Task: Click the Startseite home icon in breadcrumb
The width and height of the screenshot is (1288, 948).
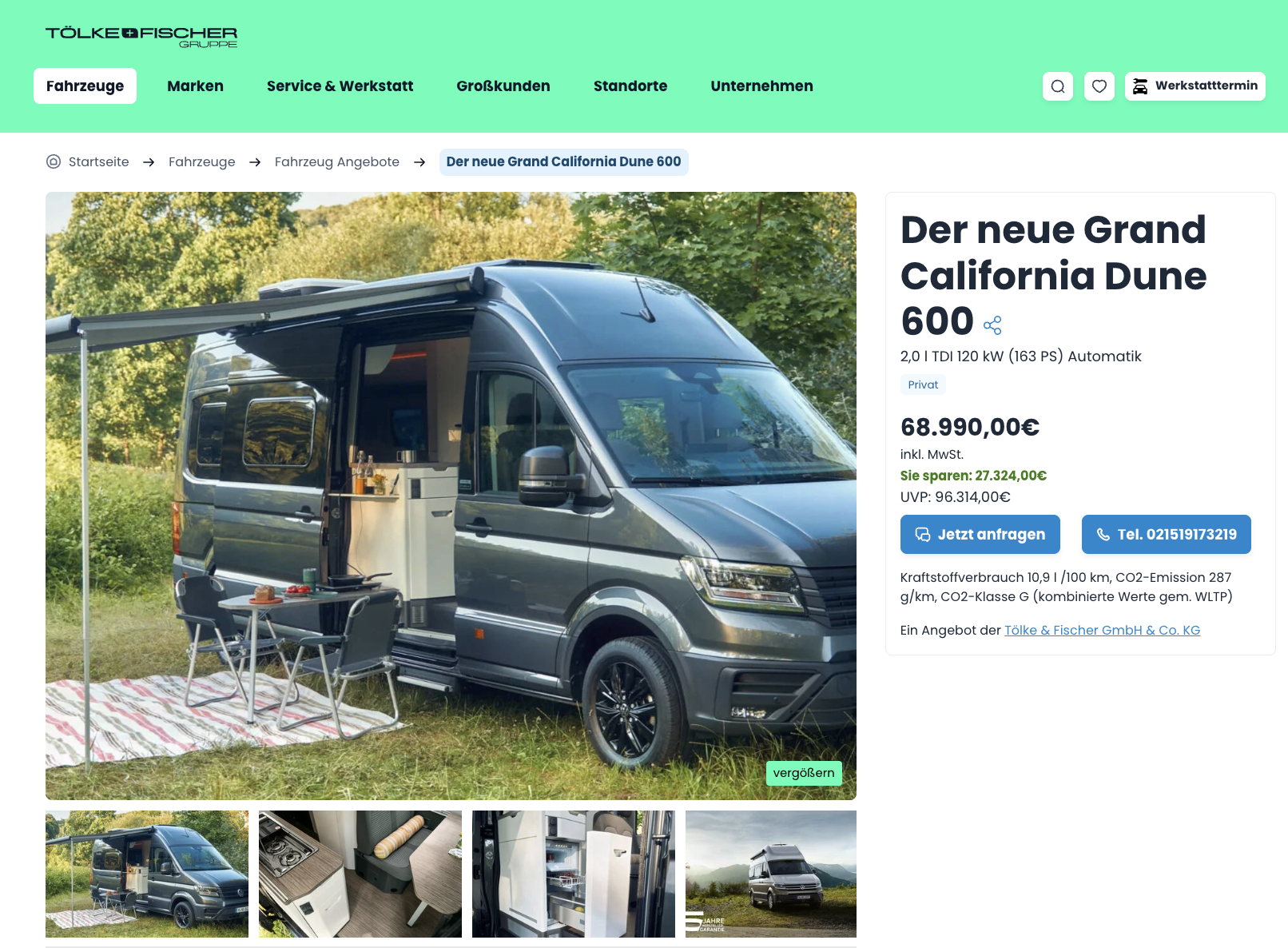Action: coord(54,161)
